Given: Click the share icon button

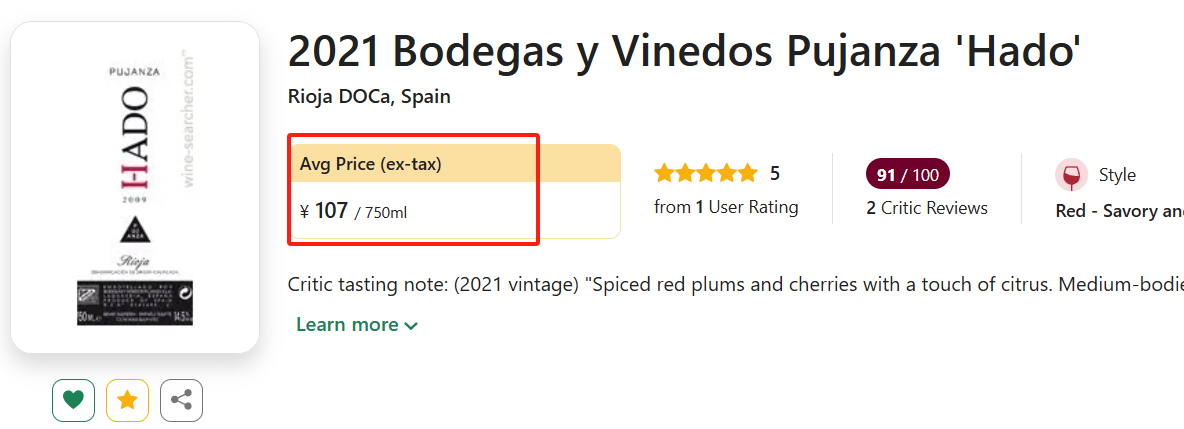Looking at the screenshot, I should (181, 400).
